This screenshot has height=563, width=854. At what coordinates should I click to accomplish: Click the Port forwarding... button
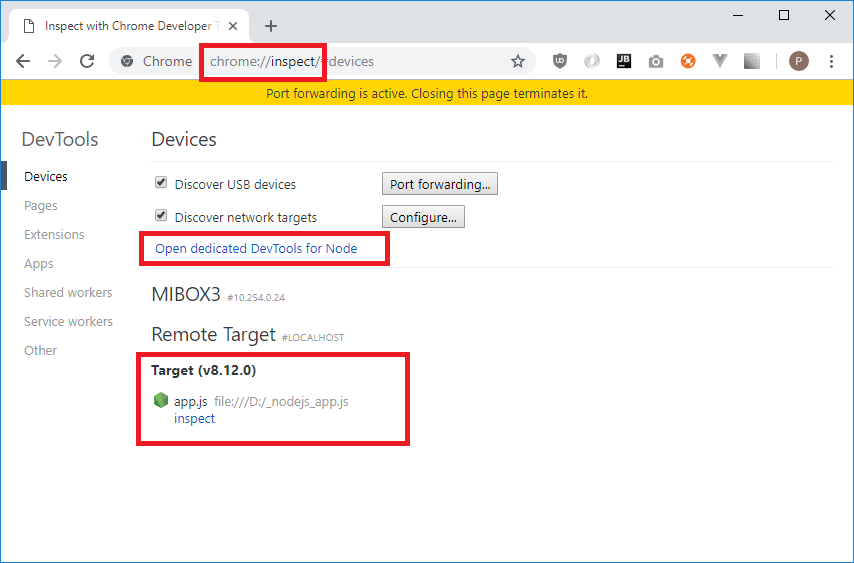click(x=440, y=184)
